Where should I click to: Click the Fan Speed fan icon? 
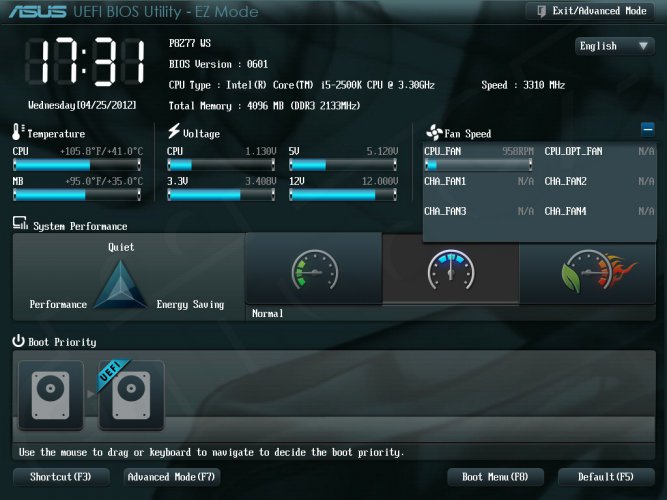[x=434, y=133]
